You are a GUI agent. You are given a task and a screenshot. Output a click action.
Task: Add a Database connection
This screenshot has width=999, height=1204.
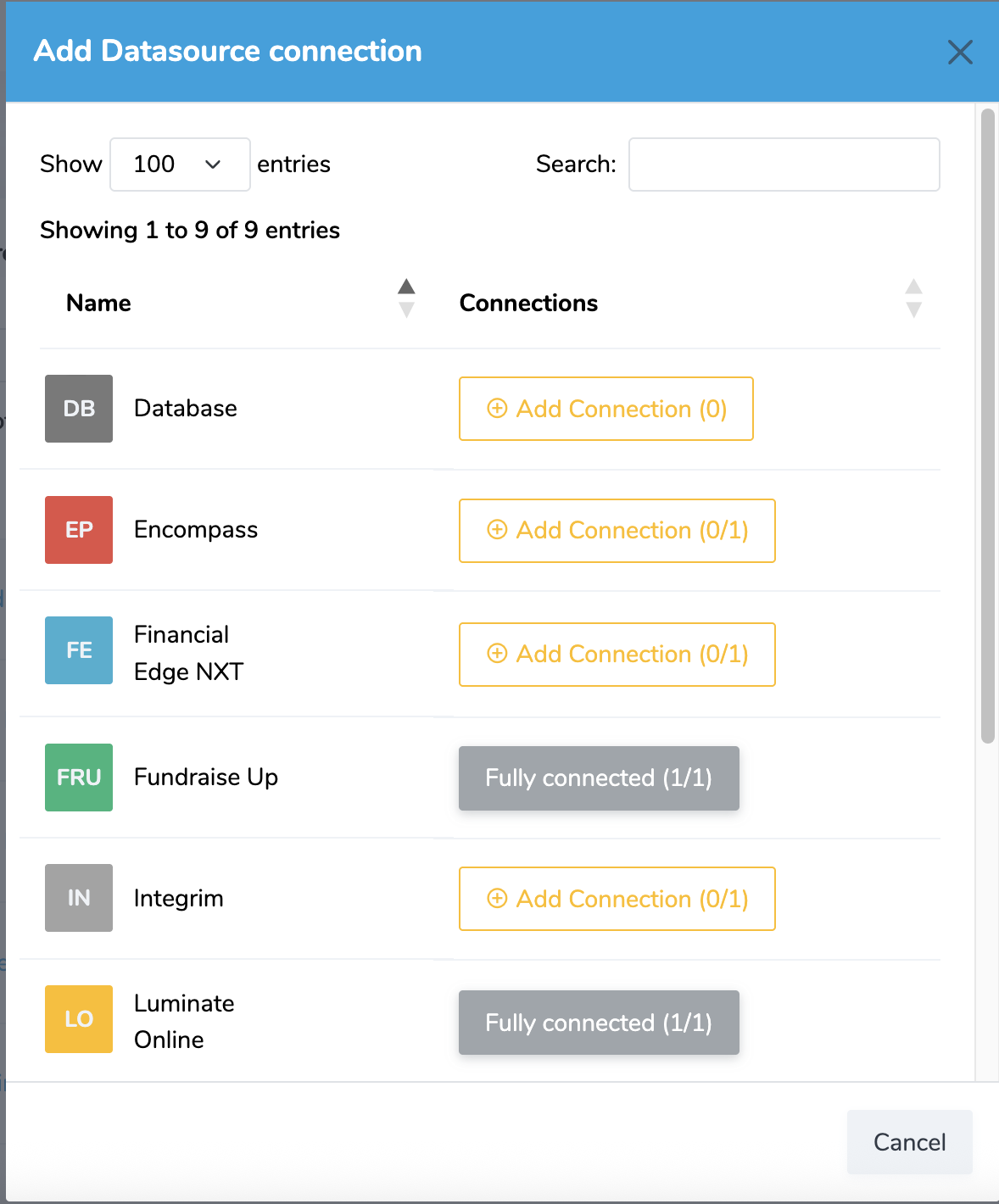tap(606, 409)
